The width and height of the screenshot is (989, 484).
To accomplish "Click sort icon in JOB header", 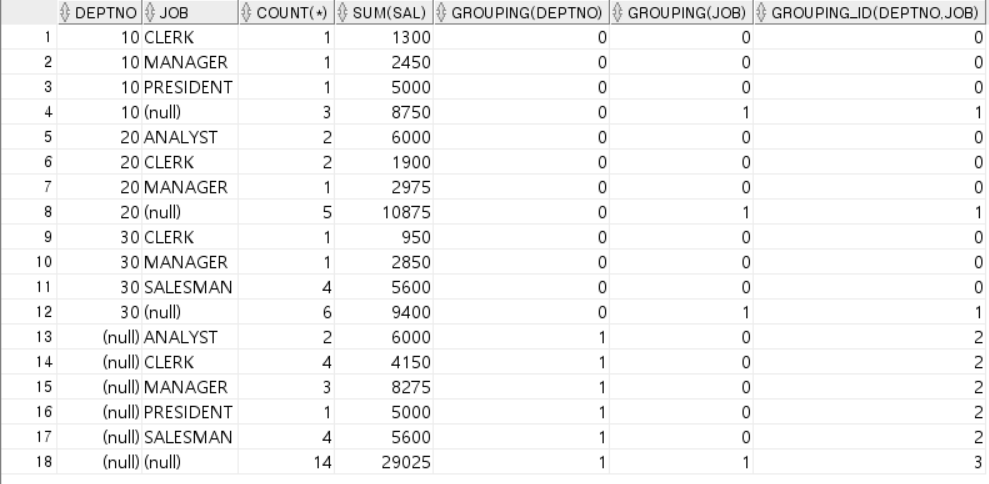I will tap(150, 13).
